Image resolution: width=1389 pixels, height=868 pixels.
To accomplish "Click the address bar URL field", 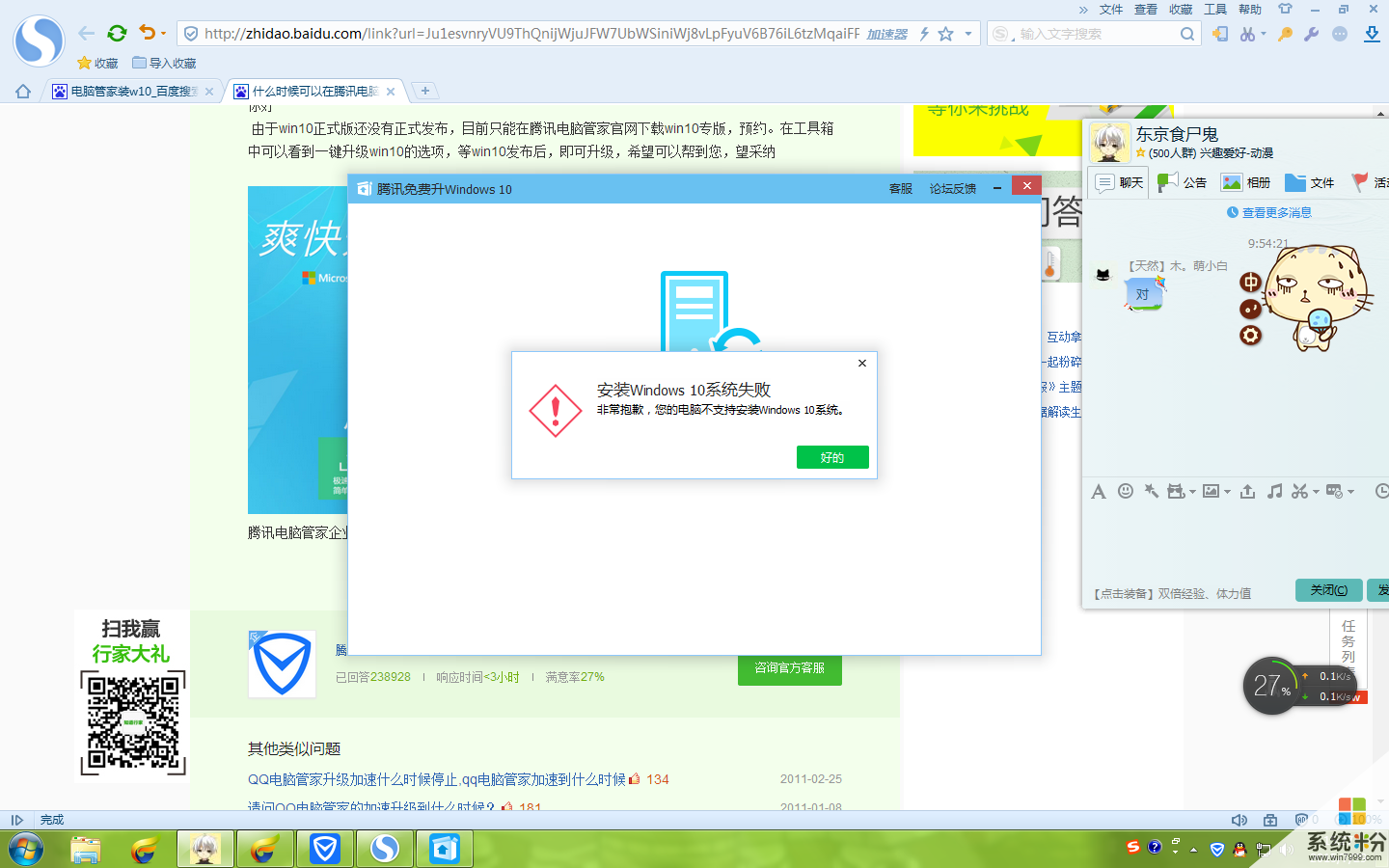I will [531, 34].
